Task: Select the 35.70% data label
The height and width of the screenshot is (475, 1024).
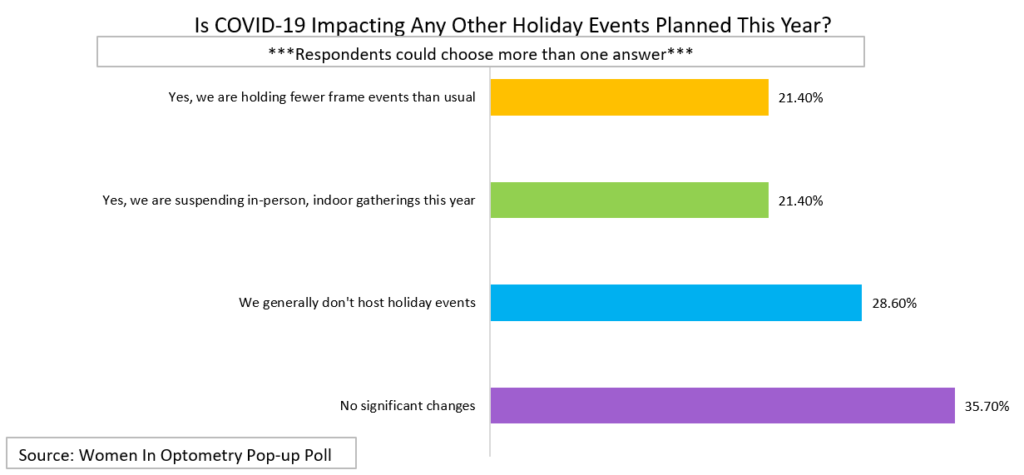Action: tap(986, 406)
